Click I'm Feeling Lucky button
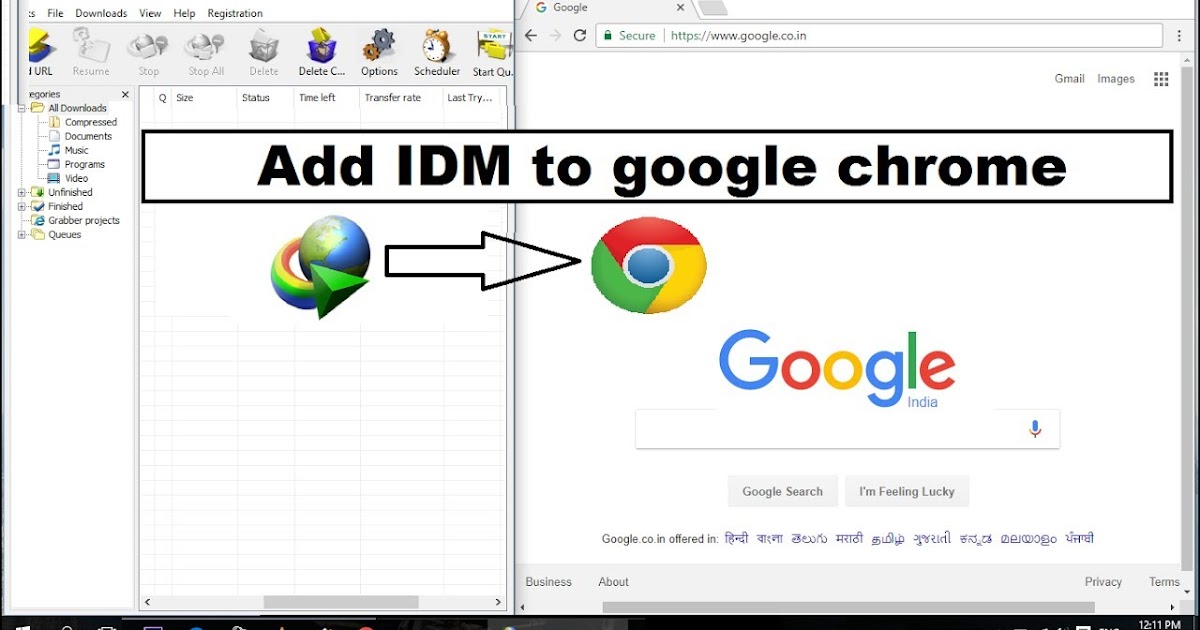 tap(907, 491)
